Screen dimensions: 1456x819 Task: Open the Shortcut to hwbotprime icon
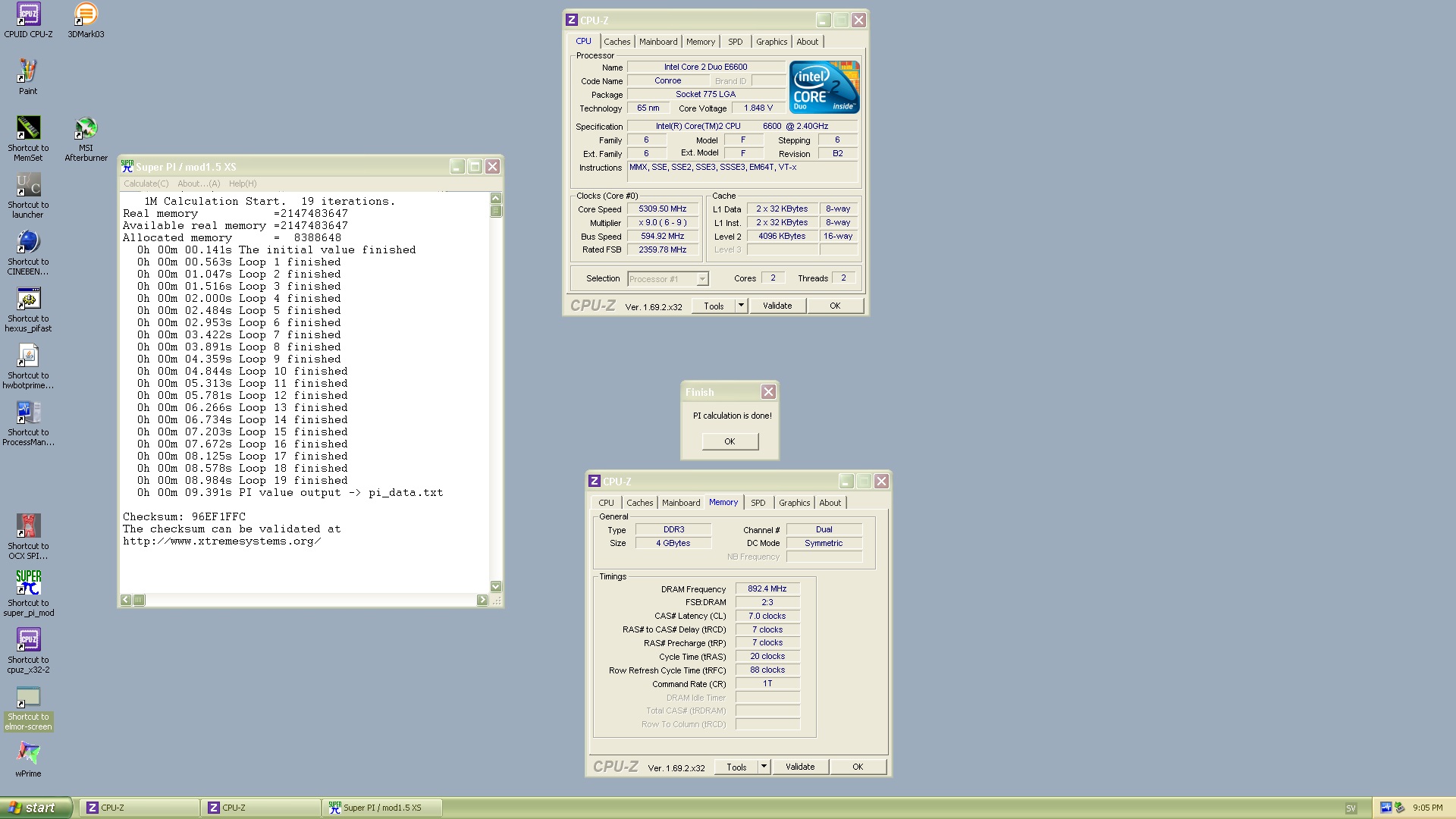pyautogui.click(x=28, y=366)
